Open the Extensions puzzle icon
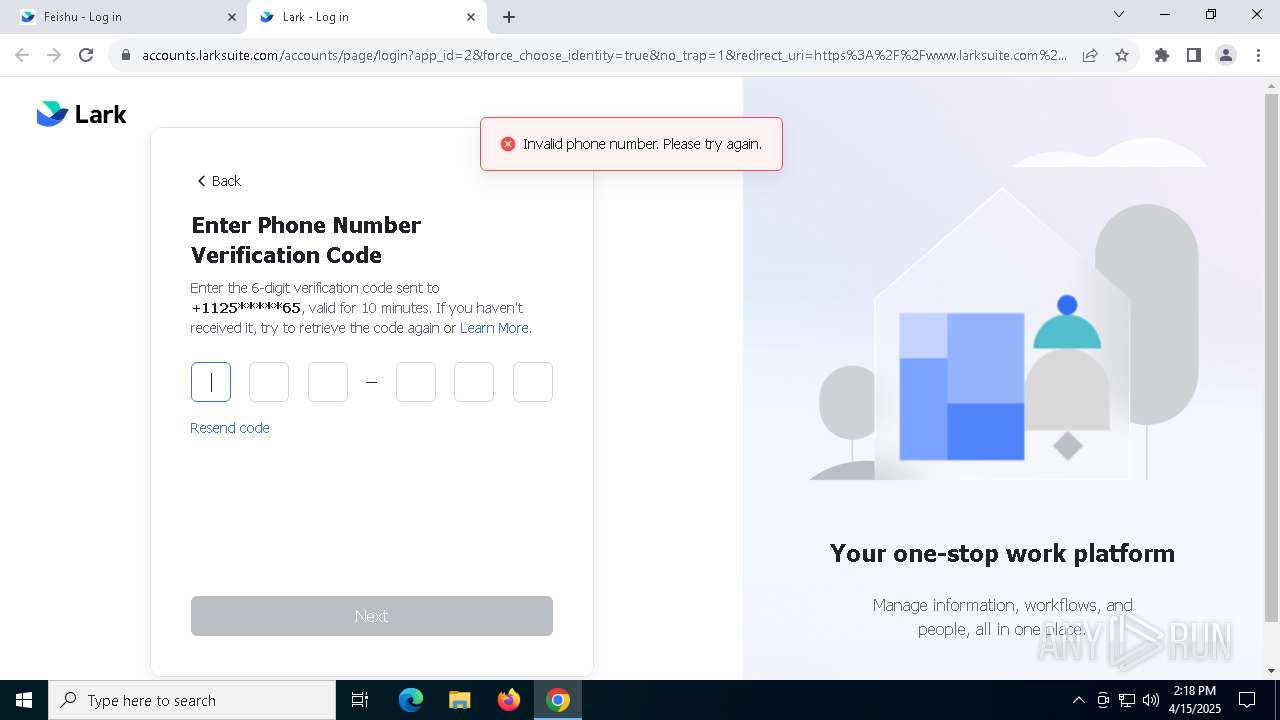Viewport: 1280px width, 720px height. (1162, 55)
